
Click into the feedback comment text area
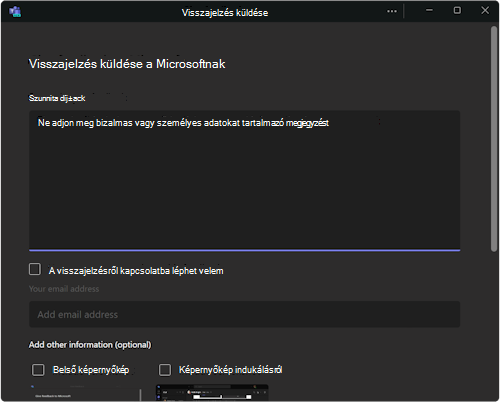(244, 180)
